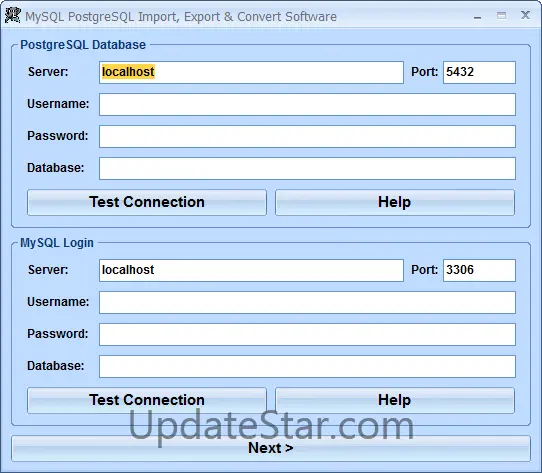Image resolution: width=542 pixels, height=473 pixels.
Task: Click the PostgreSQL Database name field
Action: click(307, 168)
